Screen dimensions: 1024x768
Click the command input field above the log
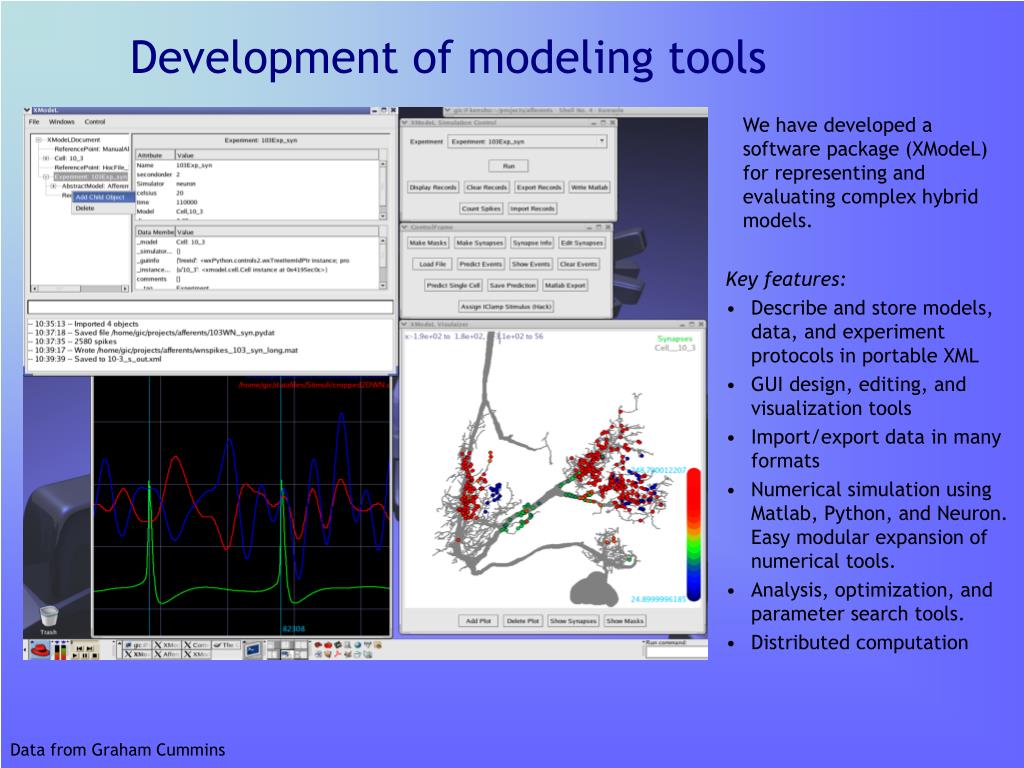210,307
